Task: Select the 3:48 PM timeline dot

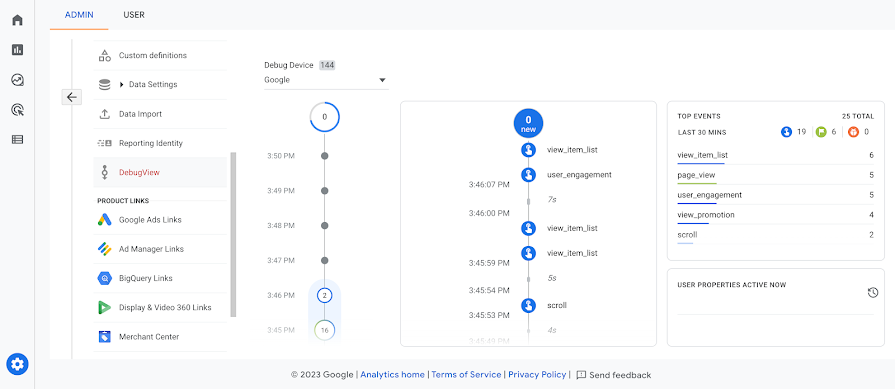Action: point(325,225)
